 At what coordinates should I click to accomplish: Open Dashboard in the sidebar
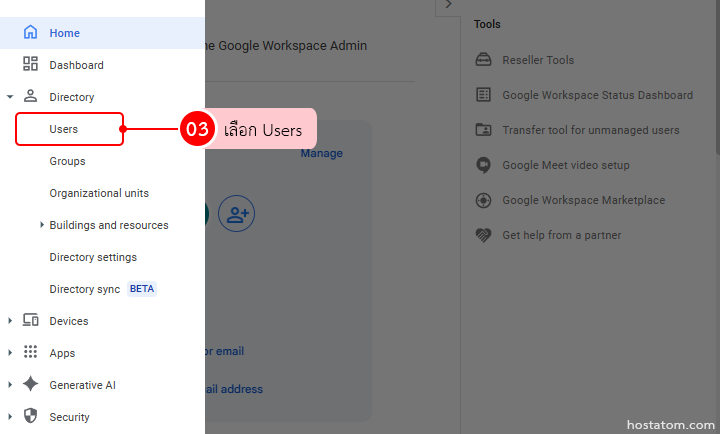click(x=102, y=65)
